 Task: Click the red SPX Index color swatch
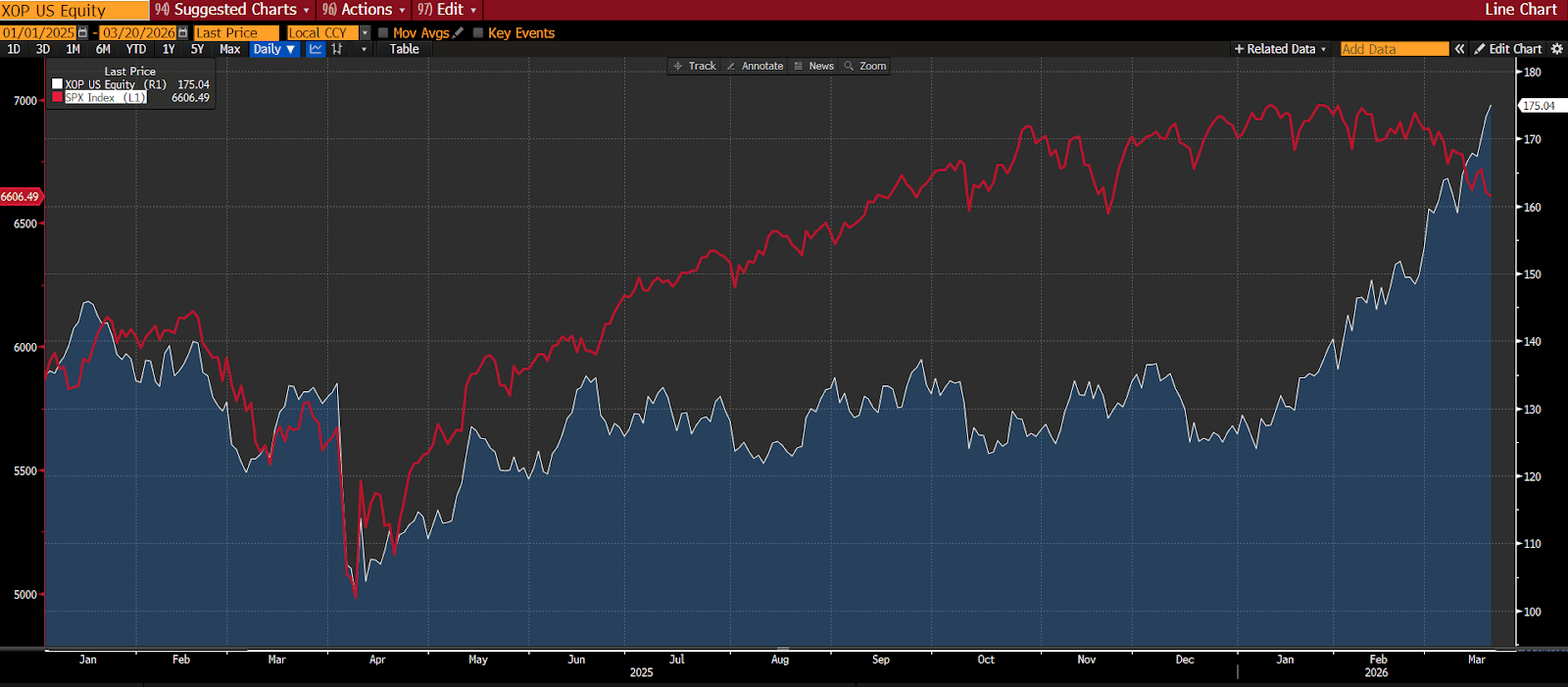(x=58, y=98)
